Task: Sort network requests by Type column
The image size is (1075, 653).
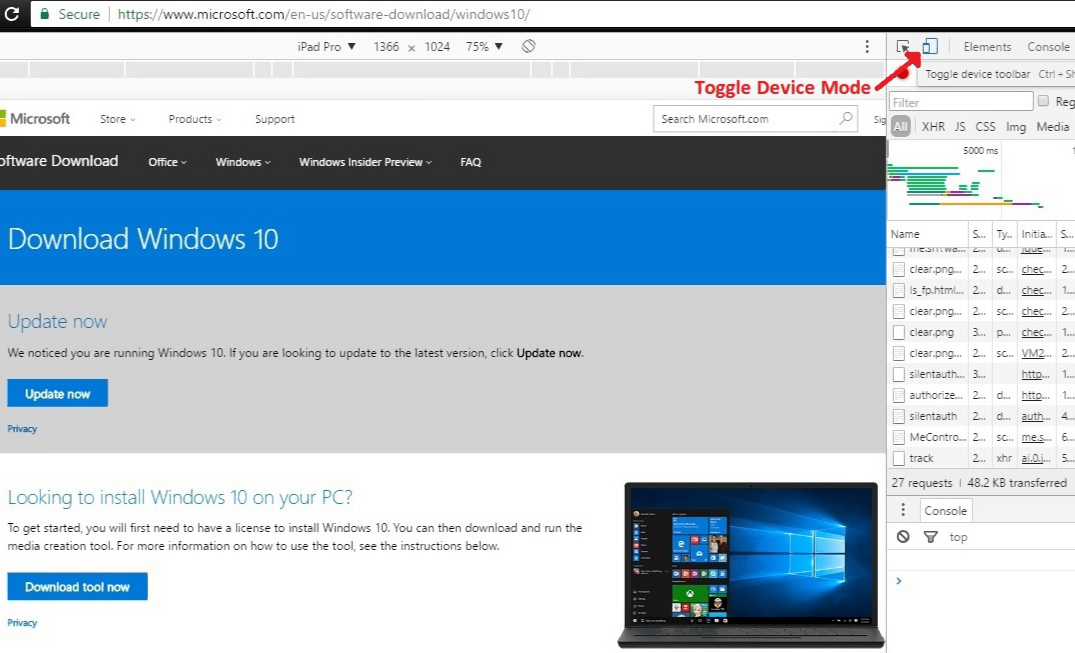Action: (1004, 234)
